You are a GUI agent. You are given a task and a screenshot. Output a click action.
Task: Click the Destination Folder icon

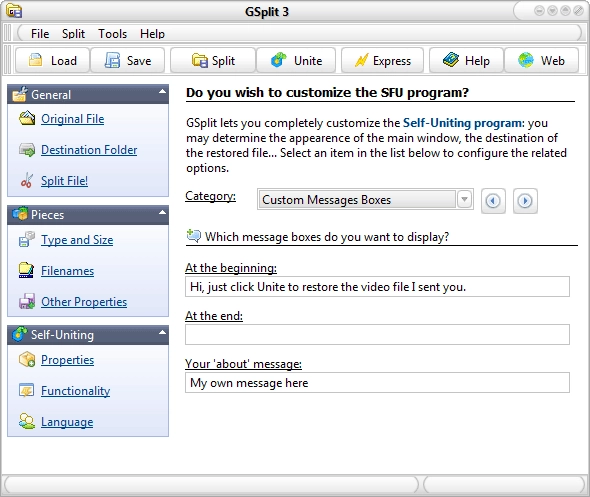coord(27,150)
